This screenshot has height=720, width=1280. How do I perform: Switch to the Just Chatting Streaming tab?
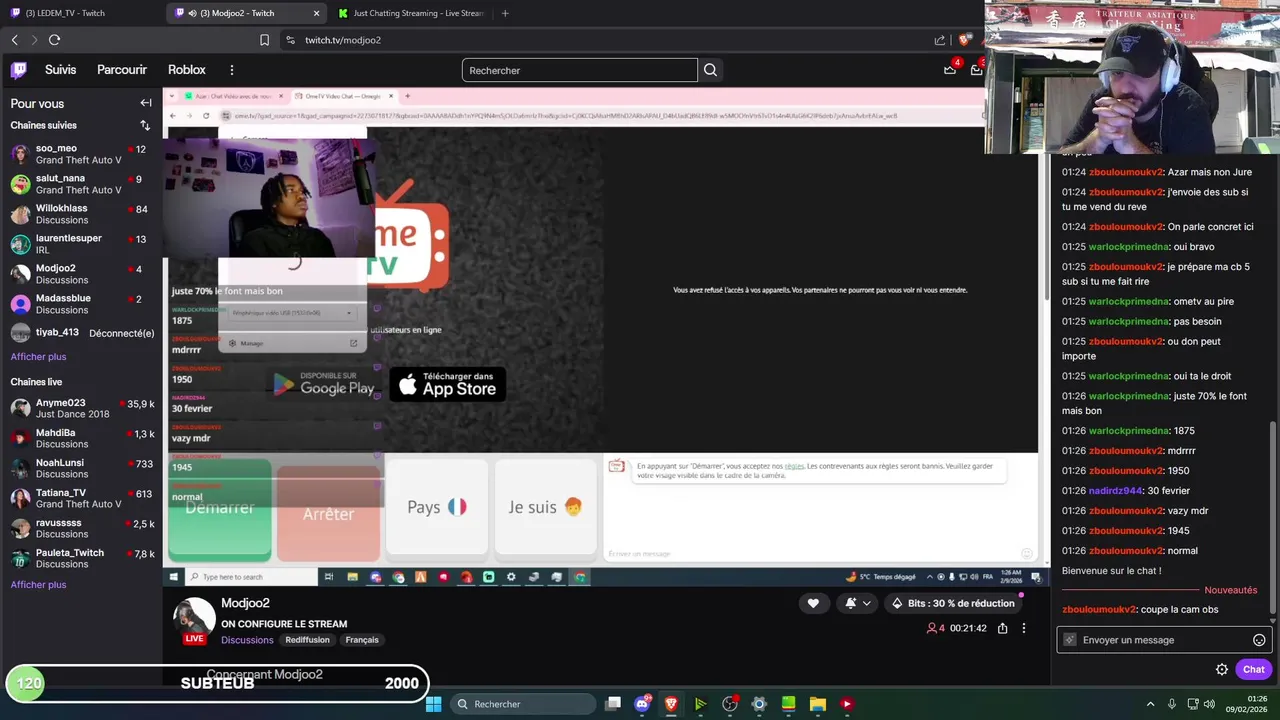(410, 13)
